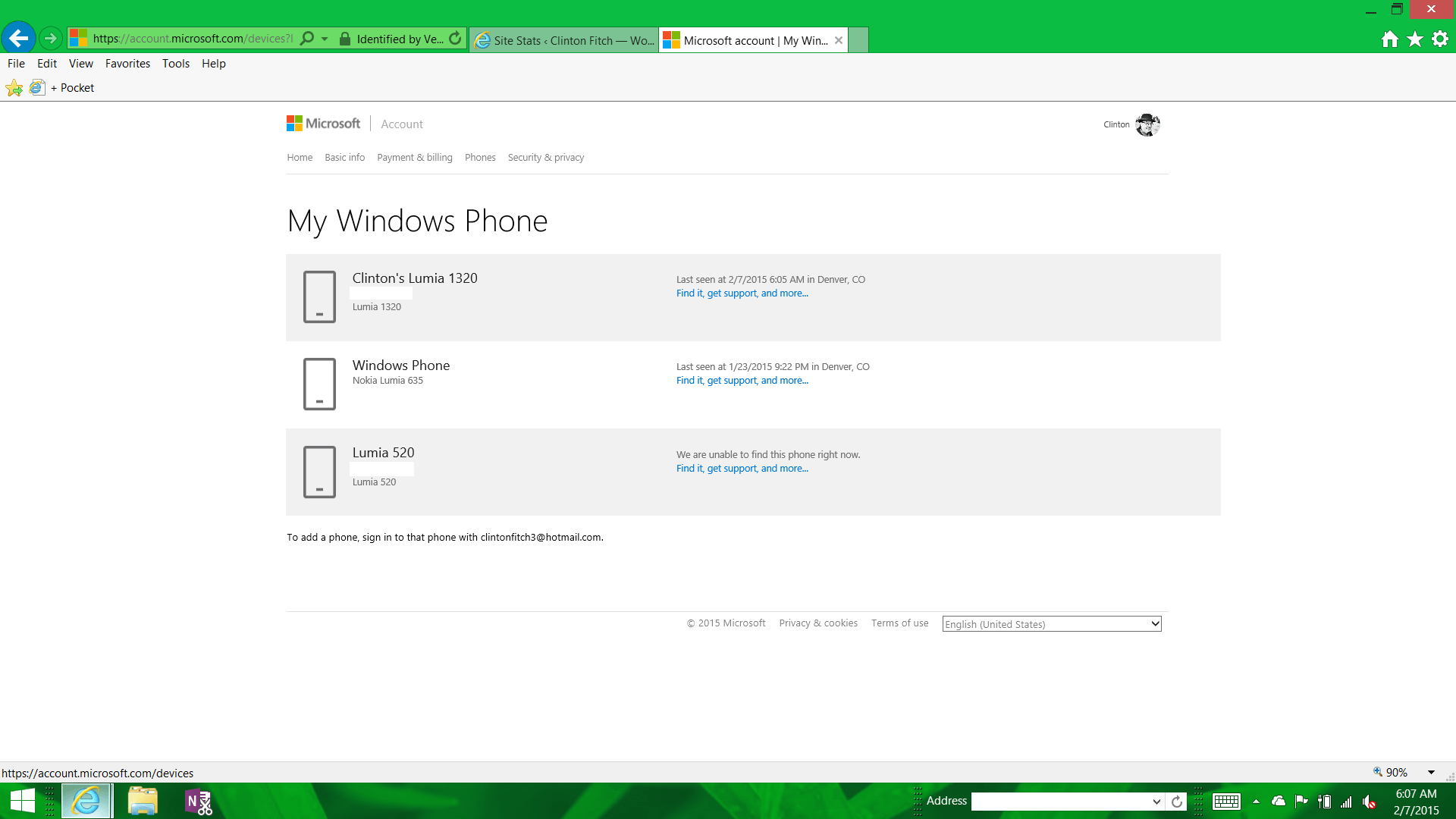Find Lumia 635 via 'Find it' link
The width and height of the screenshot is (1456, 819).
(x=742, y=381)
